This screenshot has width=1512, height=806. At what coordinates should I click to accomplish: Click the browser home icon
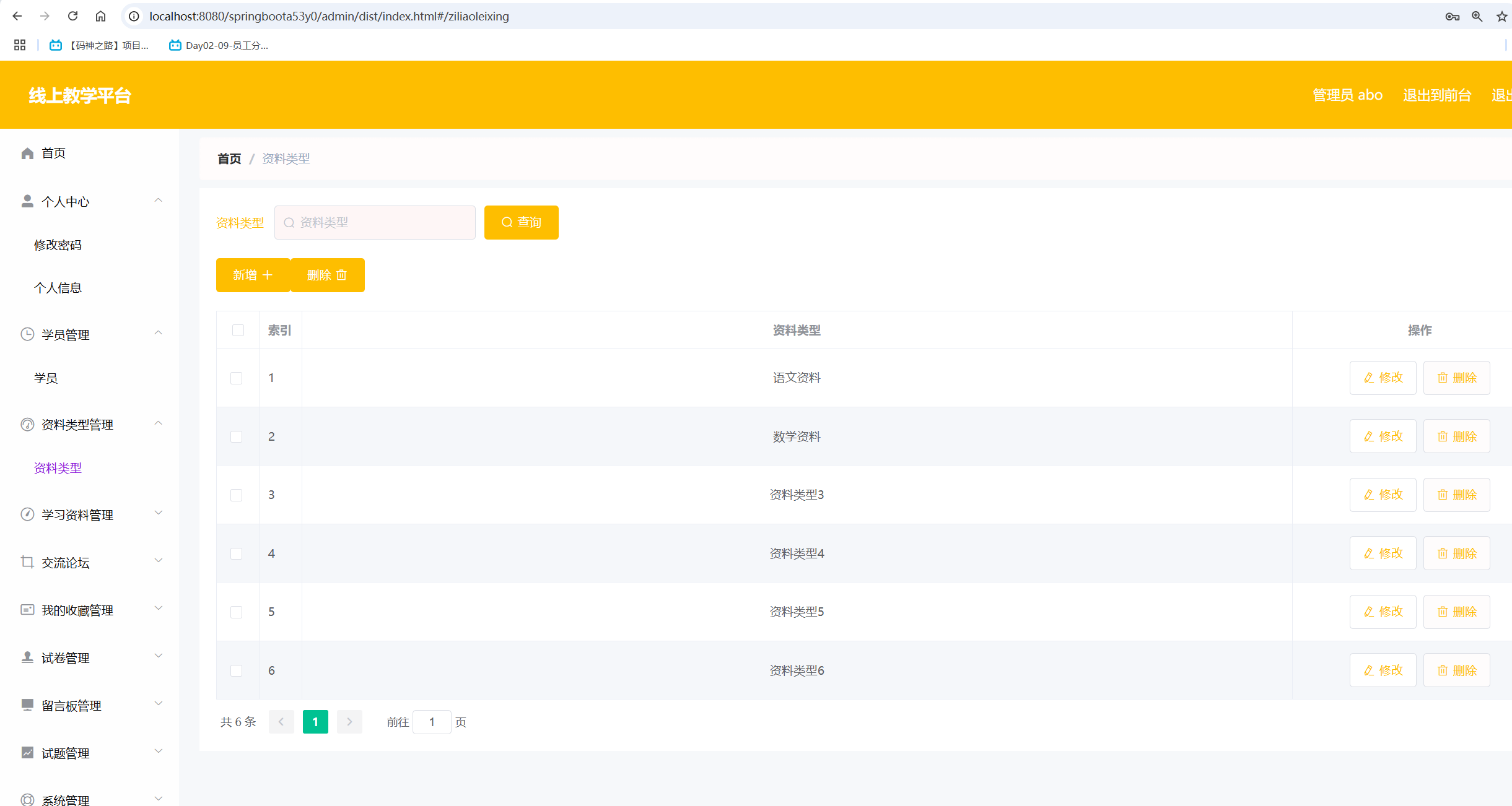pyautogui.click(x=100, y=16)
